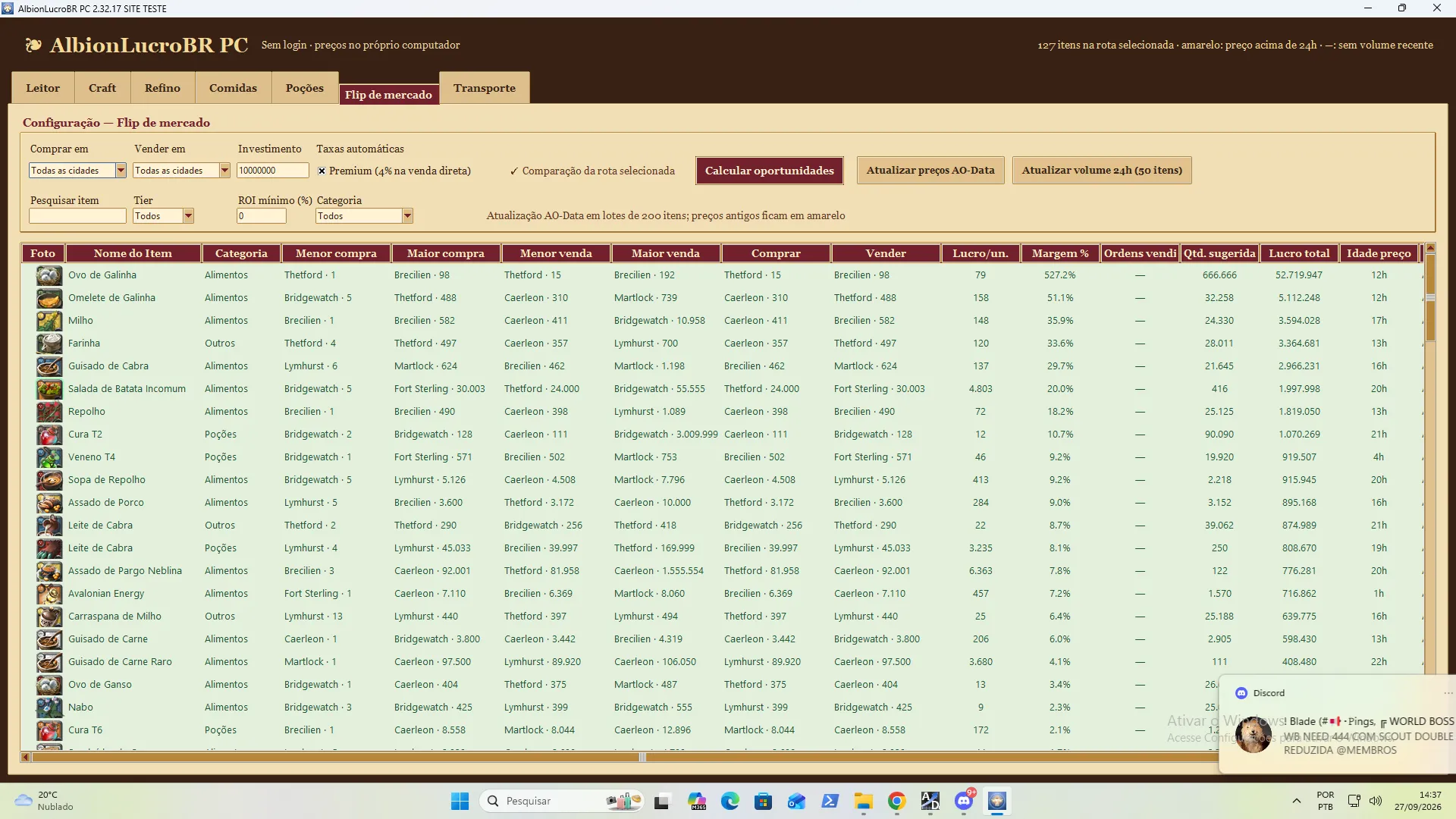The width and height of the screenshot is (1456, 819).
Task: Click the Cura T6 potion icon
Action: pos(49,730)
